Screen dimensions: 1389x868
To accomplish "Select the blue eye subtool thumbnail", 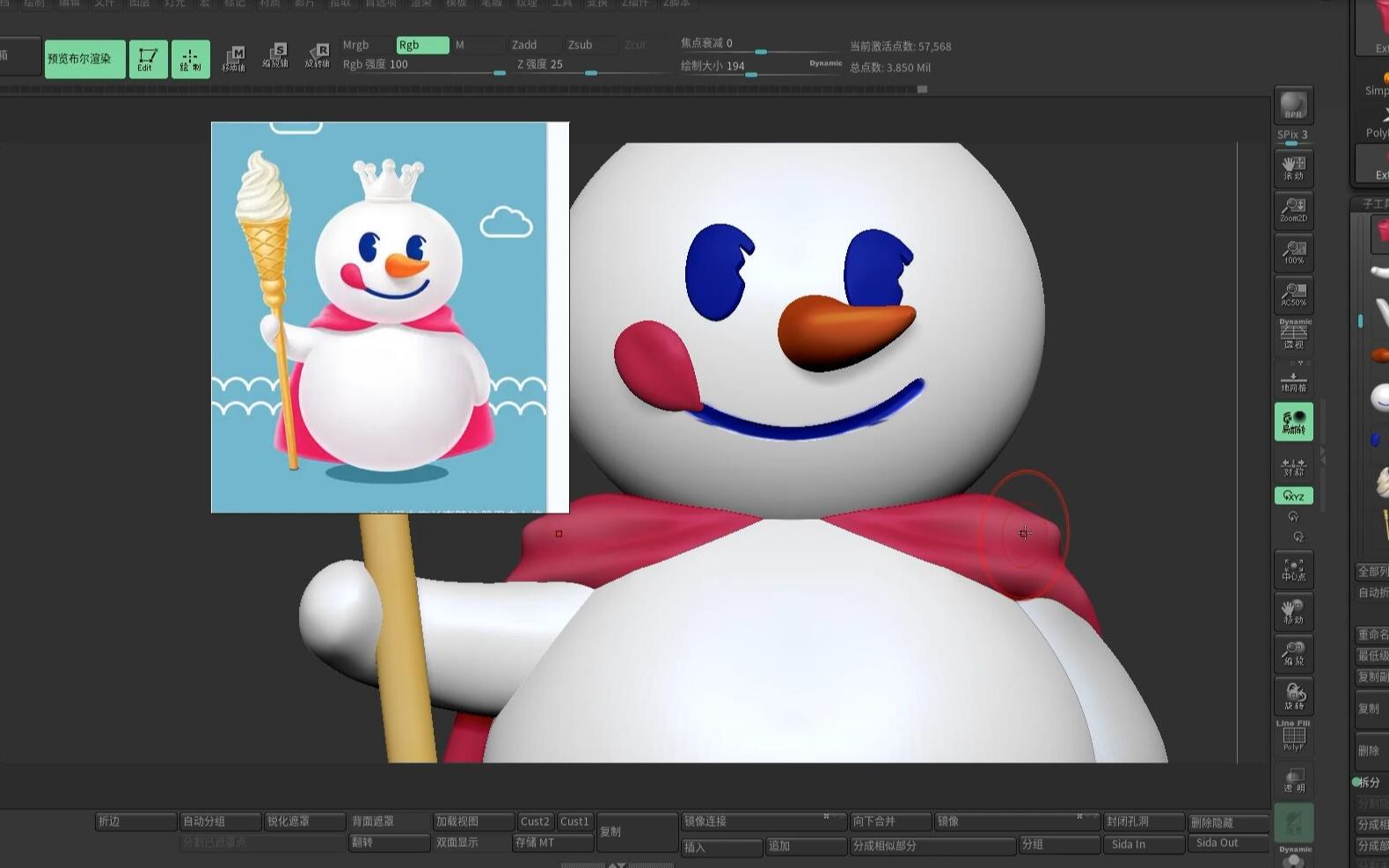I will pyautogui.click(x=1377, y=439).
